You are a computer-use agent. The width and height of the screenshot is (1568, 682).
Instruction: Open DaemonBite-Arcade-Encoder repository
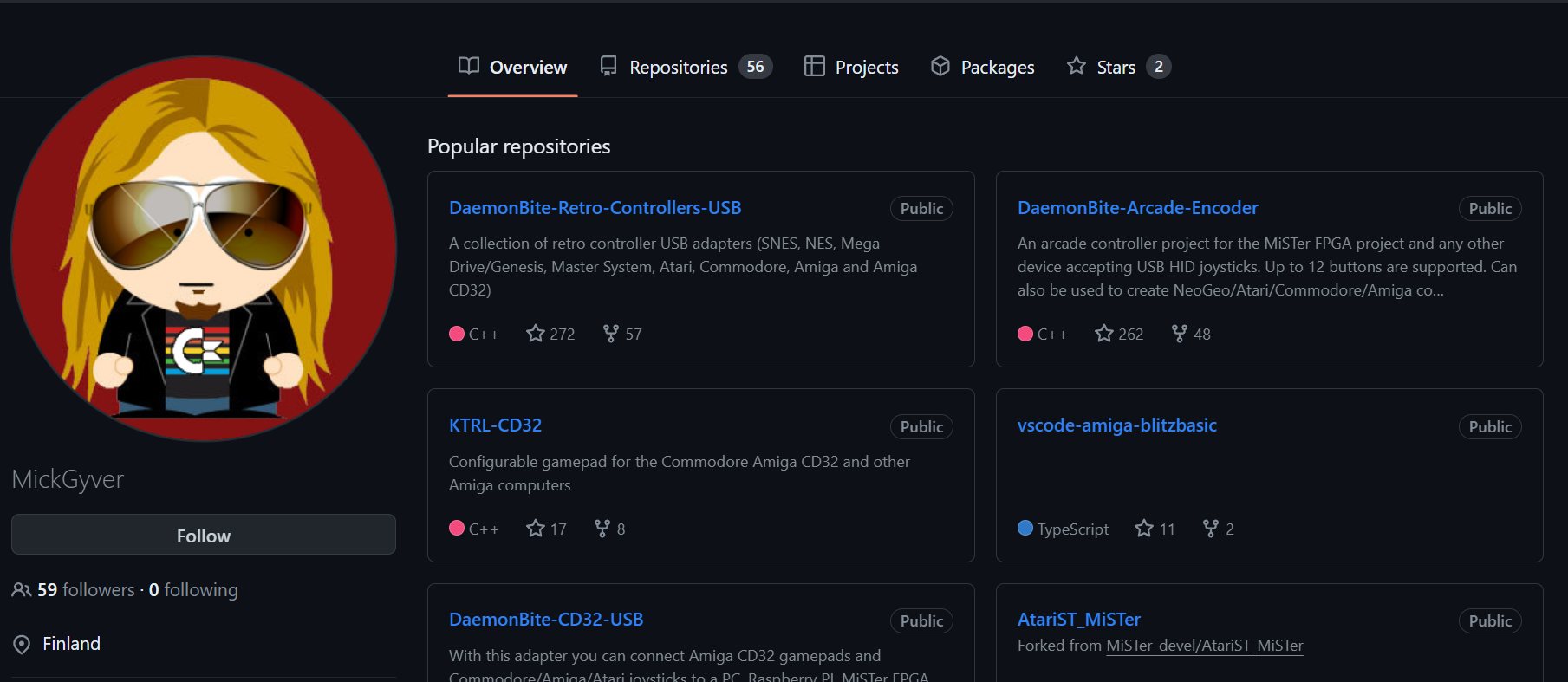coord(1137,208)
